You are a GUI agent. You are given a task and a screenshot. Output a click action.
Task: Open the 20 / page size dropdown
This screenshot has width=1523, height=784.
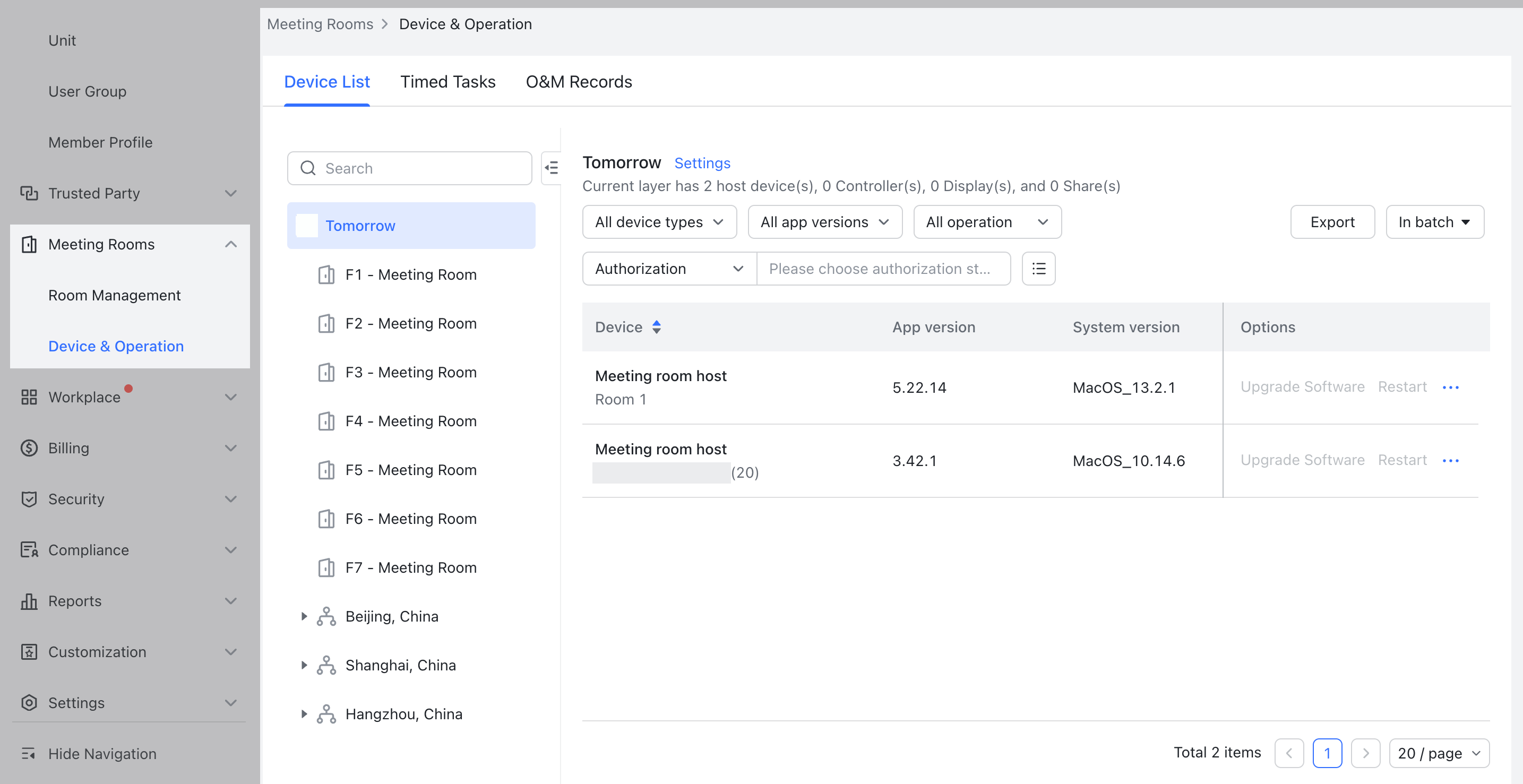click(x=1439, y=753)
